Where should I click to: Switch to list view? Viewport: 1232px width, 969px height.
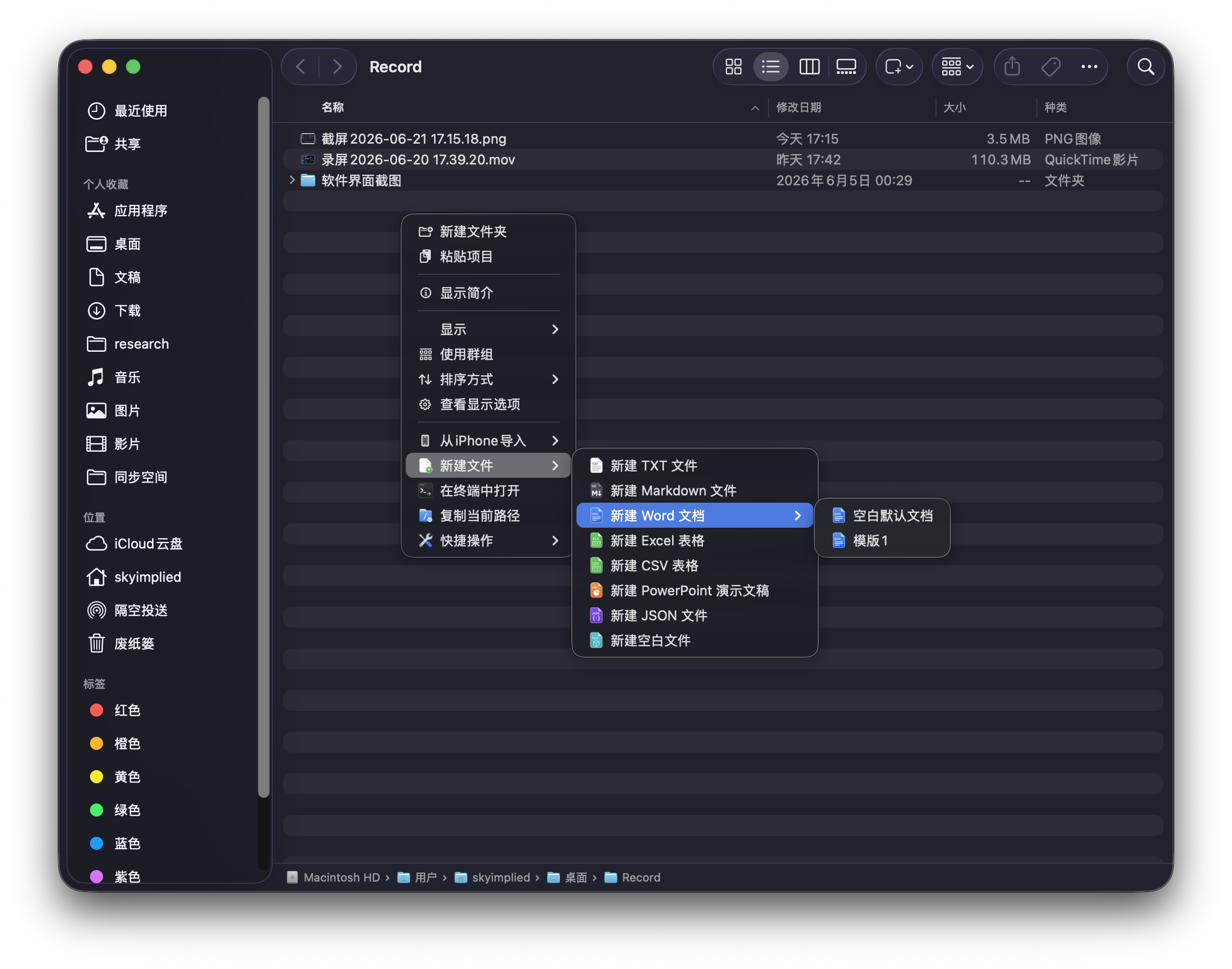771,67
